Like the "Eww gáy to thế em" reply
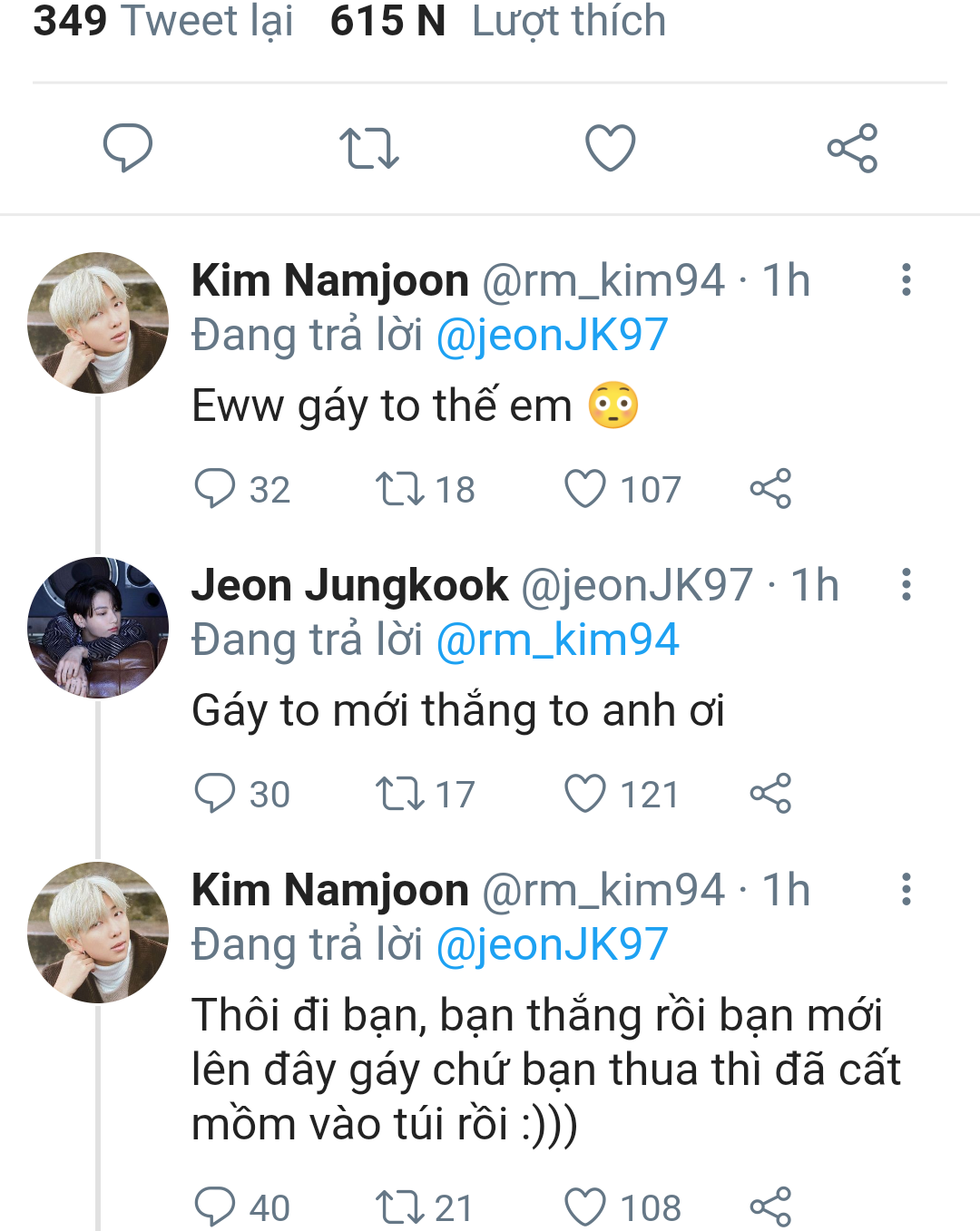Screen dimensions: 980x1231 (x=585, y=489)
